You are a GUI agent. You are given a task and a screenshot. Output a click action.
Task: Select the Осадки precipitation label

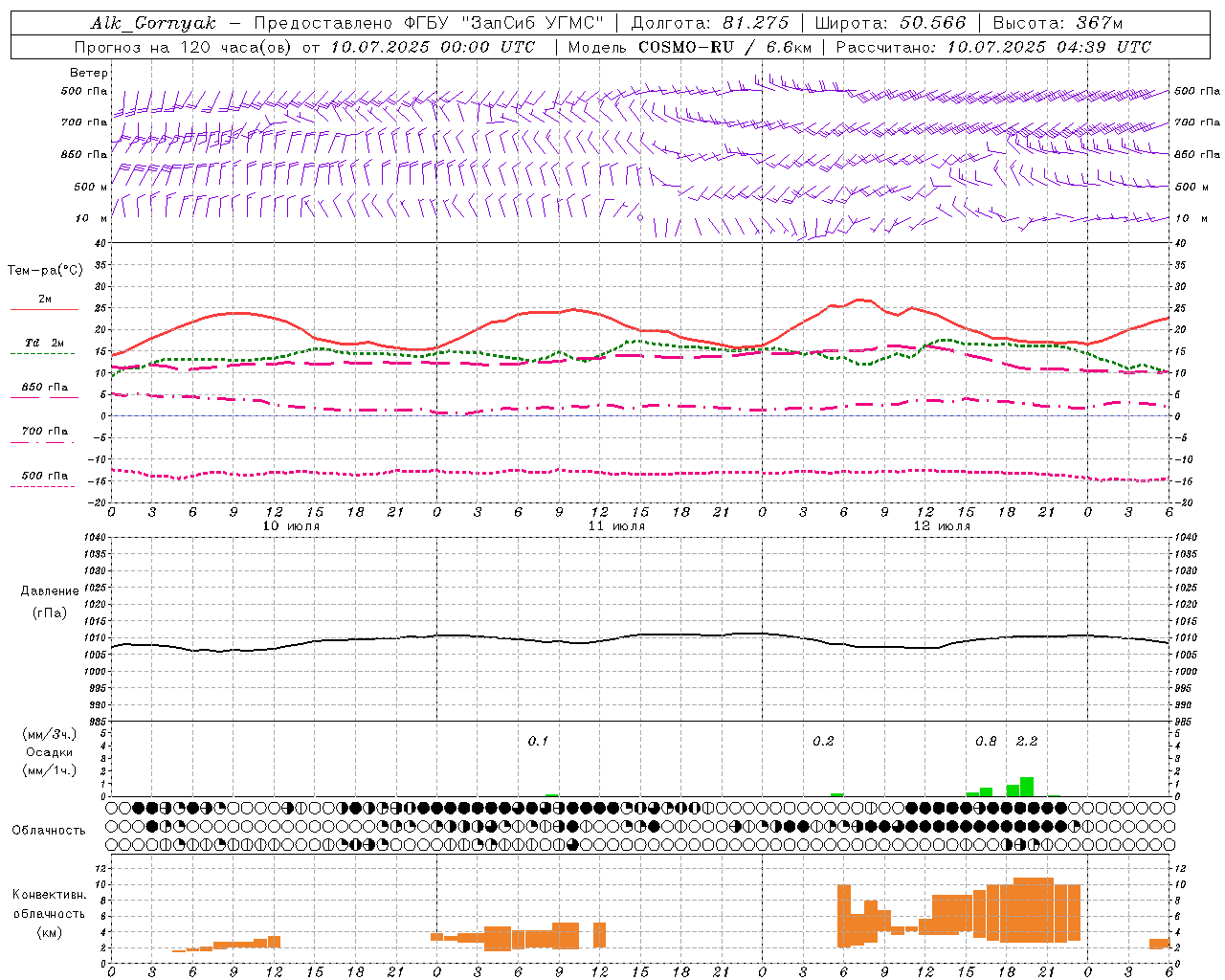[50, 752]
